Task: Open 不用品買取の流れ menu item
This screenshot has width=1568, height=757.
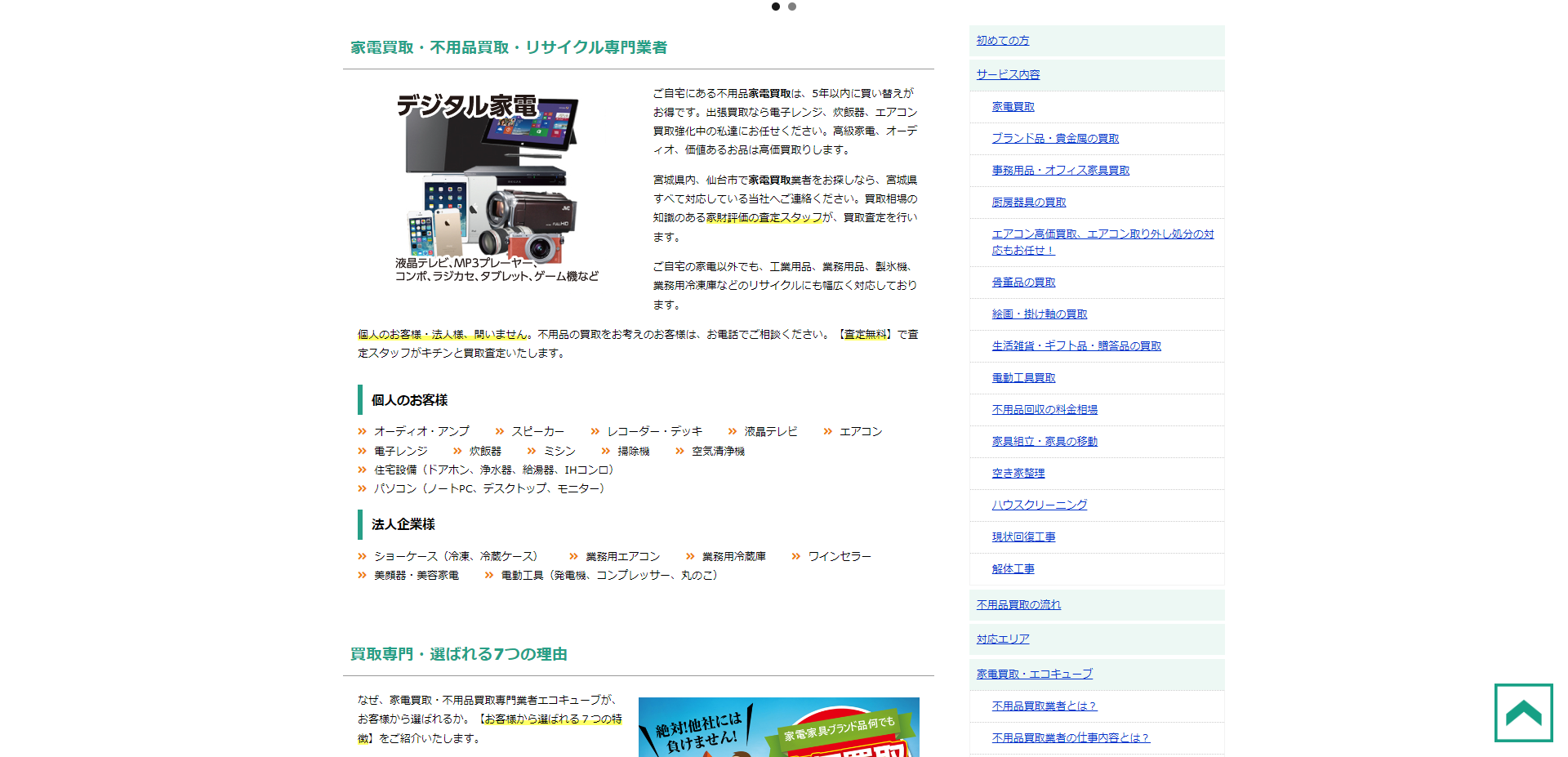Action: click(1018, 605)
